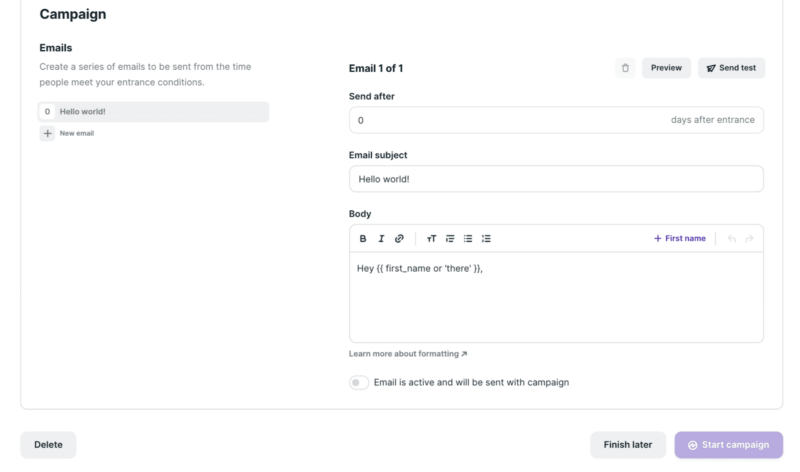The image size is (800, 472).
Task: Click the blockquote indent icon
Action: (450, 239)
